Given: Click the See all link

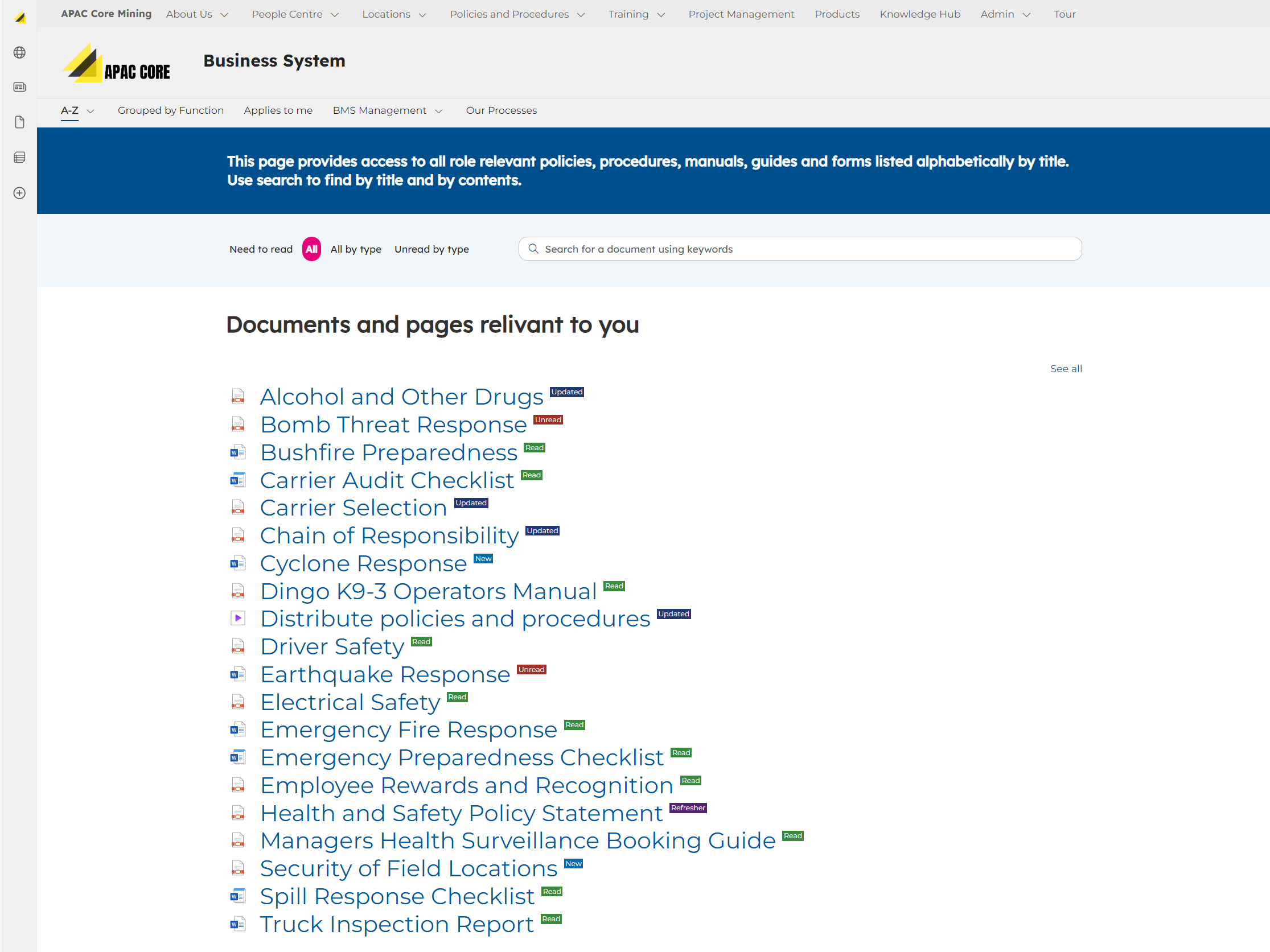Looking at the screenshot, I should [x=1066, y=369].
